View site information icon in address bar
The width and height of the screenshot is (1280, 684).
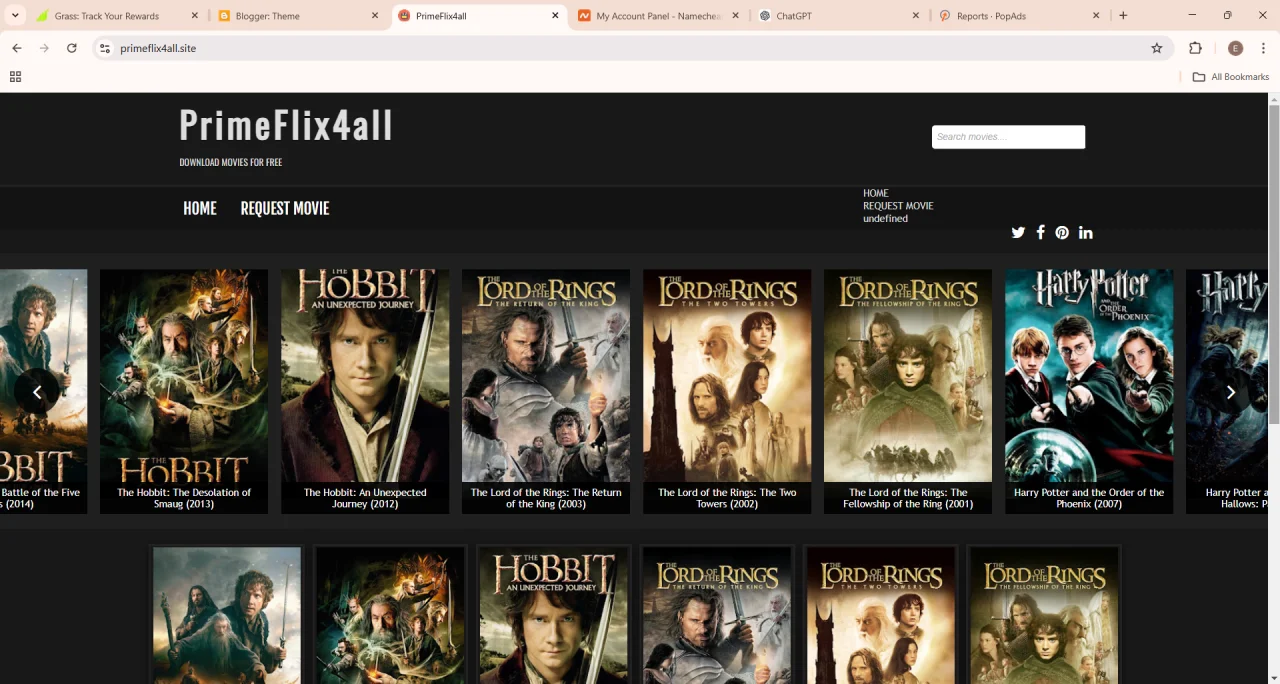pos(105,48)
